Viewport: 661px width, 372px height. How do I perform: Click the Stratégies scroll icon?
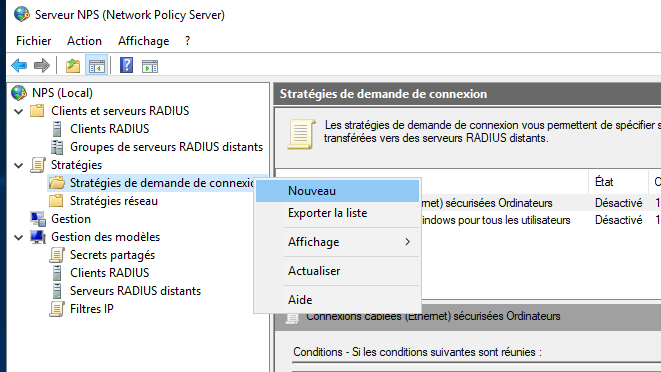pos(38,165)
